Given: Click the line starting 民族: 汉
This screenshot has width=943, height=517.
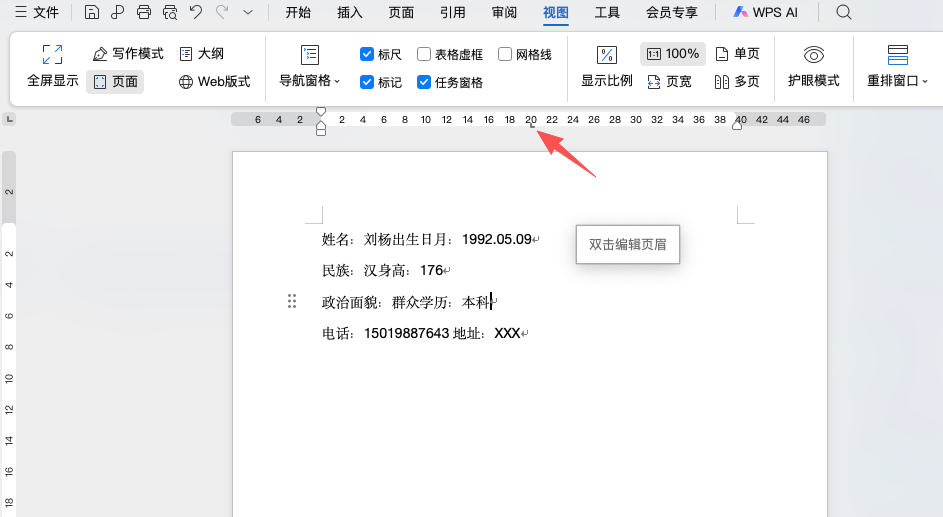Looking at the screenshot, I should [386, 271].
